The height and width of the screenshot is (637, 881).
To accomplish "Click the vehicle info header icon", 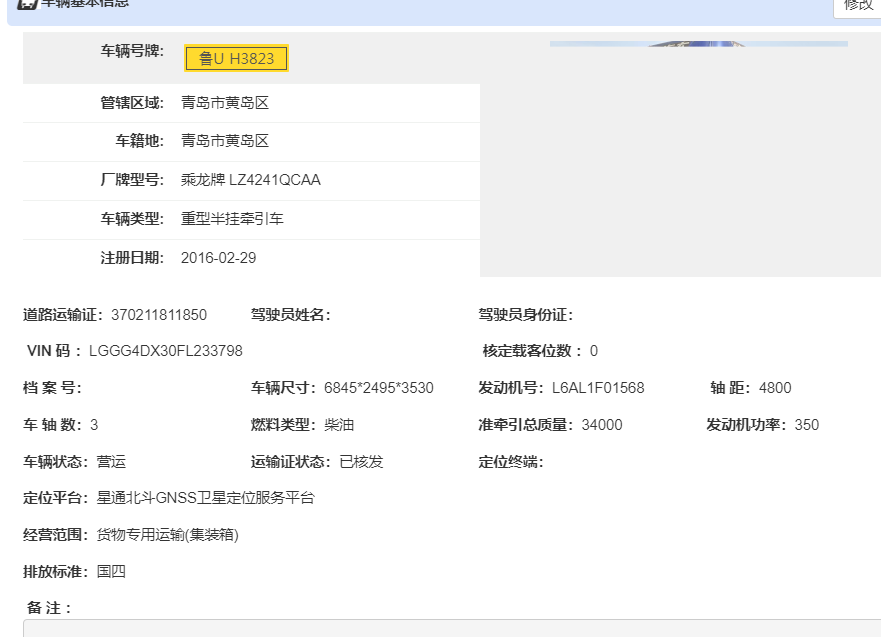I will [x=27, y=4].
